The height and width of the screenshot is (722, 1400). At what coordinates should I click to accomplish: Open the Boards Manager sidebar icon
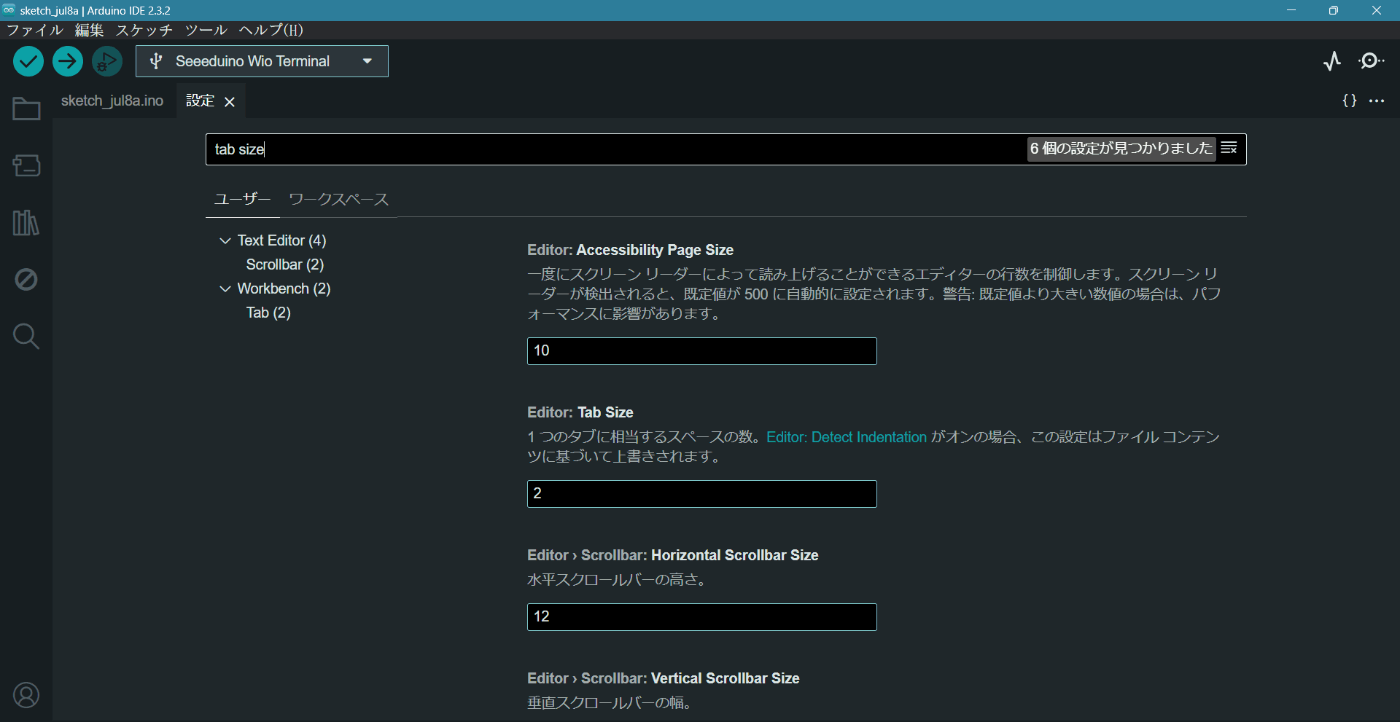click(x=26, y=165)
